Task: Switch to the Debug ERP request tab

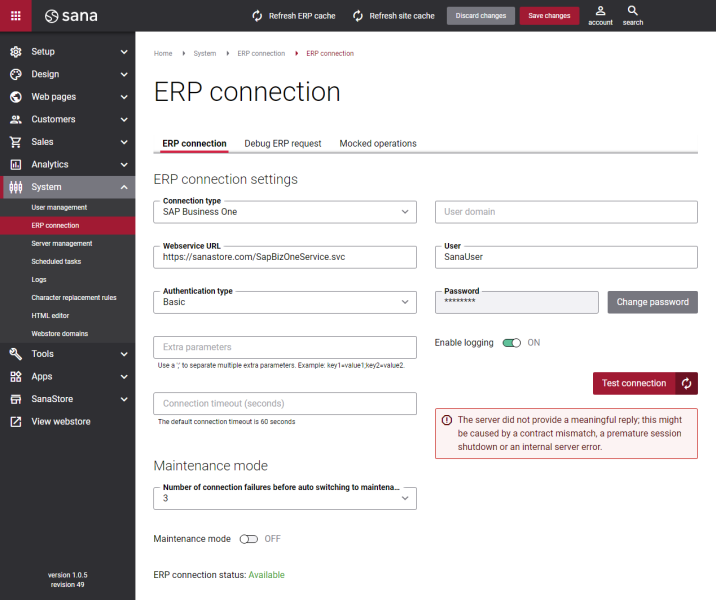Action: (x=283, y=143)
